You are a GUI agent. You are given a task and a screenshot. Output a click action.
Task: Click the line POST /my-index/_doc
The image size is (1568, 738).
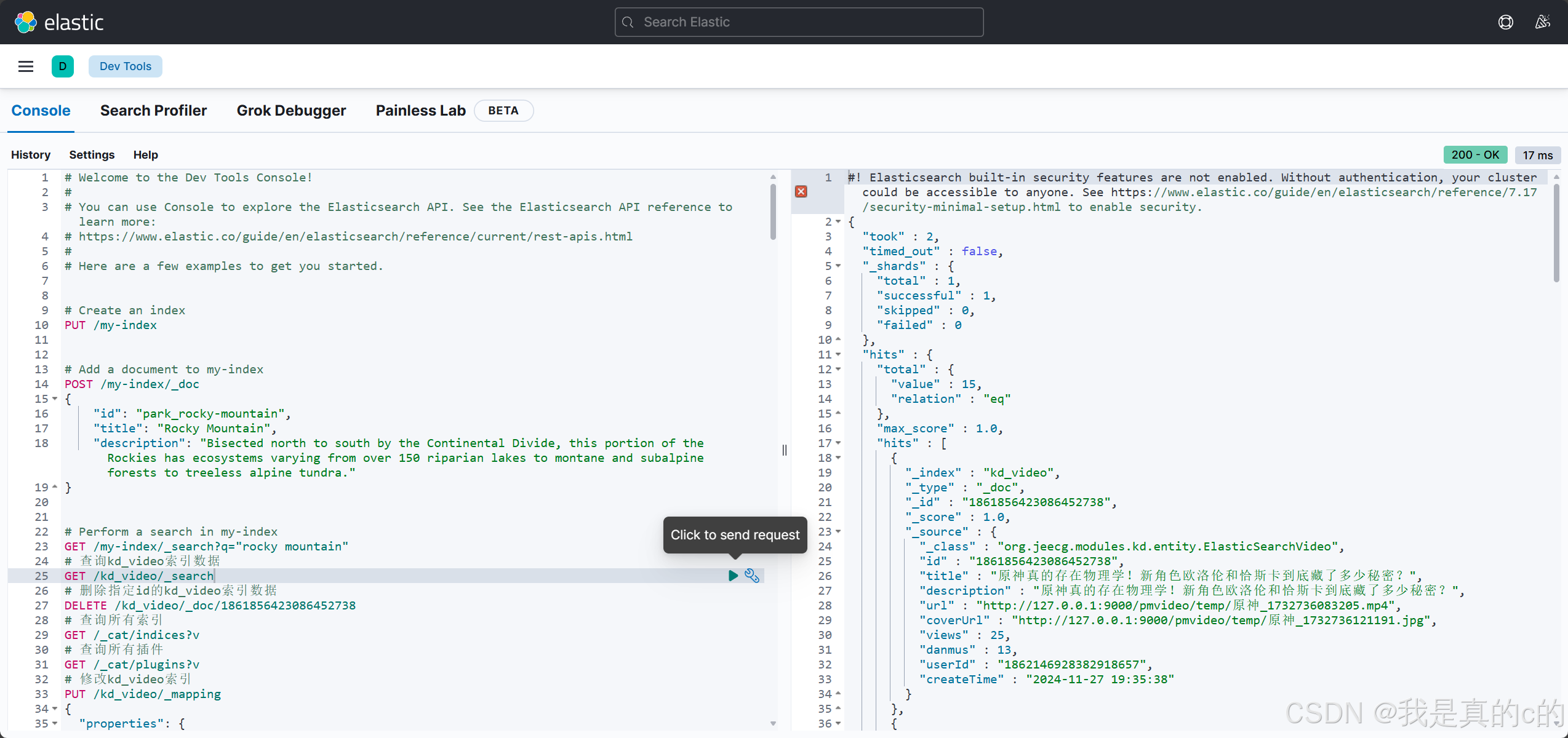pos(132,384)
